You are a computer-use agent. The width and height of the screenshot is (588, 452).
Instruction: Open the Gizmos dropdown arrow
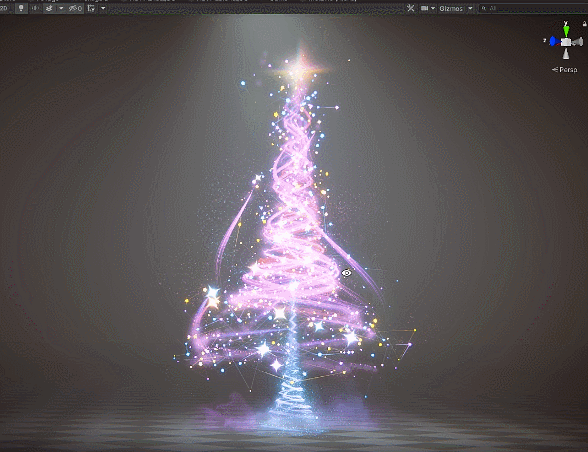click(470, 8)
